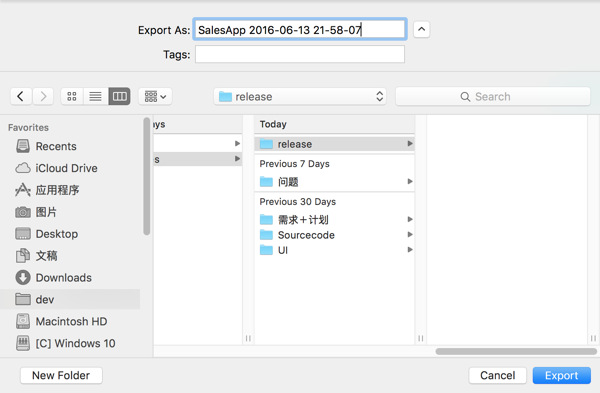This screenshot has height=393, width=600.
Task: Click the column resize handle after Today column
Action: coord(421,338)
